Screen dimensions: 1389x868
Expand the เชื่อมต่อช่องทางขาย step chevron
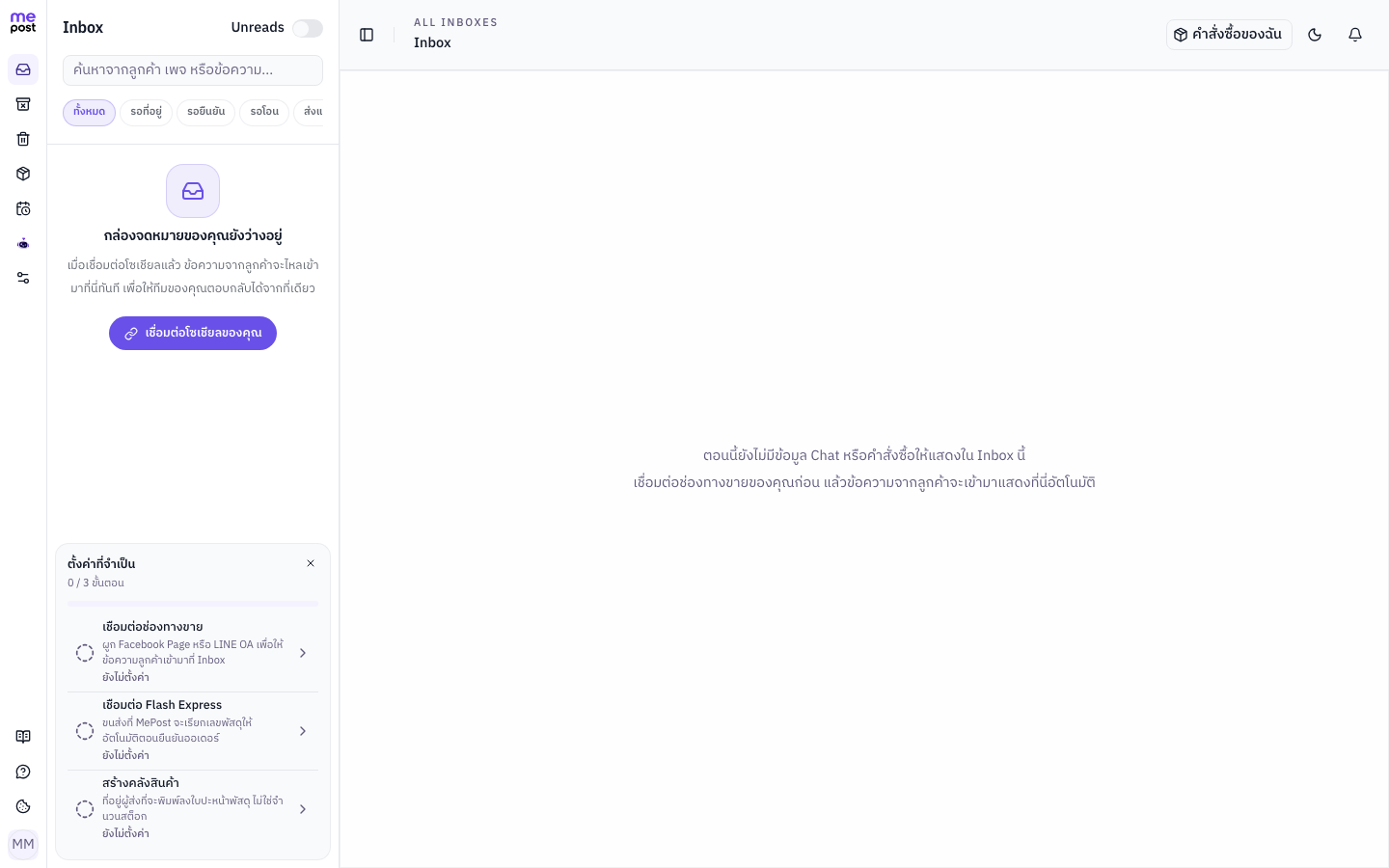coord(303,653)
